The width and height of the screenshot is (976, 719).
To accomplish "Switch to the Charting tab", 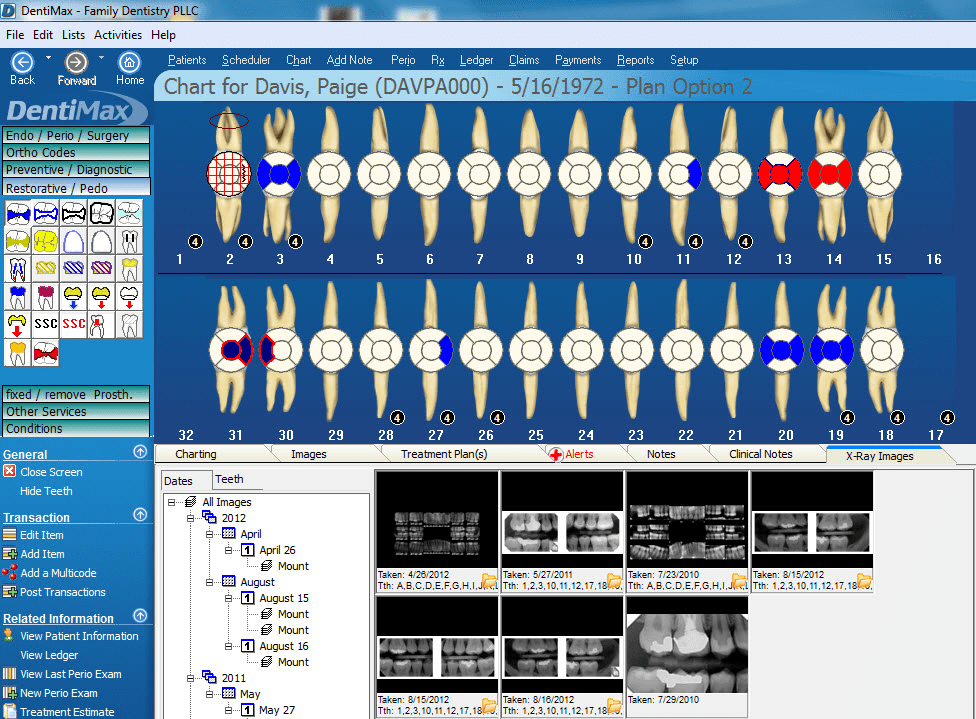I will (x=195, y=454).
